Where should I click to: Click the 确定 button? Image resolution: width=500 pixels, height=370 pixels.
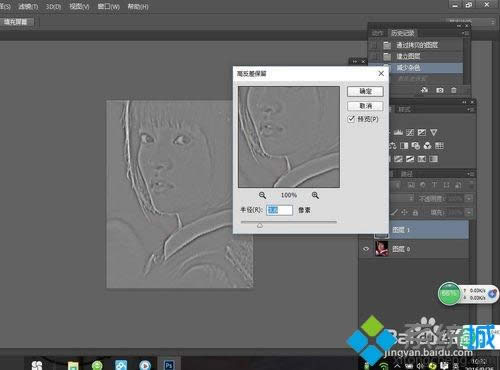[365, 91]
